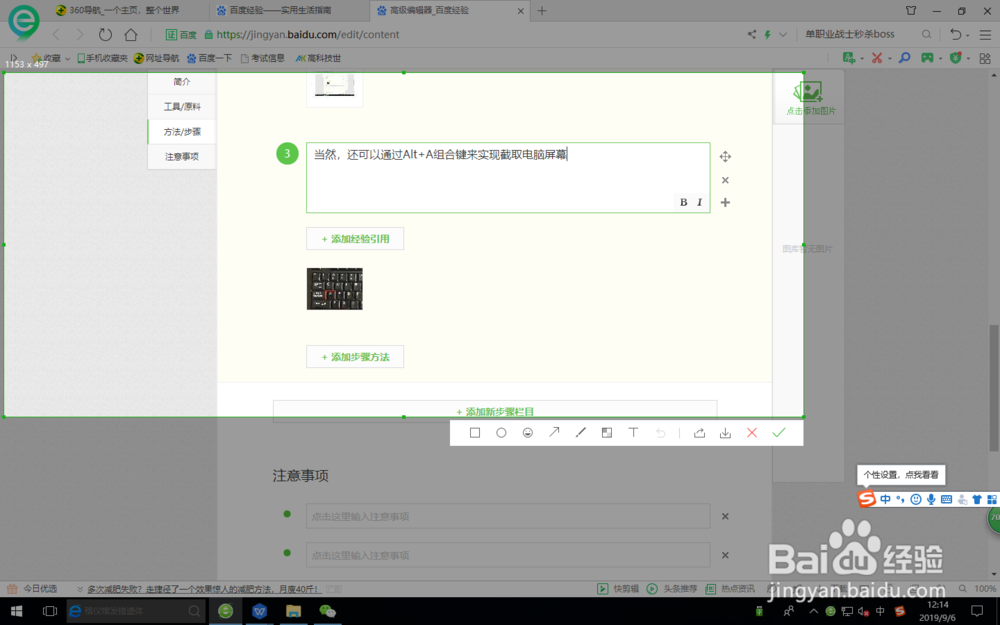Click the keyboard thumbnail under step 3
This screenshot has height=625, width=1000.
coord(335,289)
